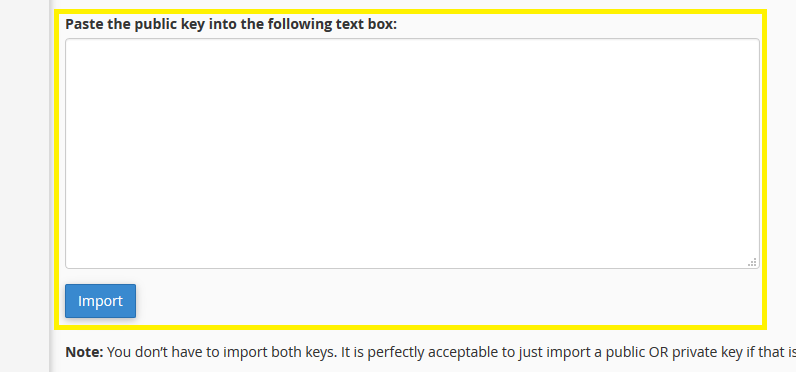Click the dotted corner handle of the textarea
The height and width of the screenshot is (372, 796).
point(752,262)
